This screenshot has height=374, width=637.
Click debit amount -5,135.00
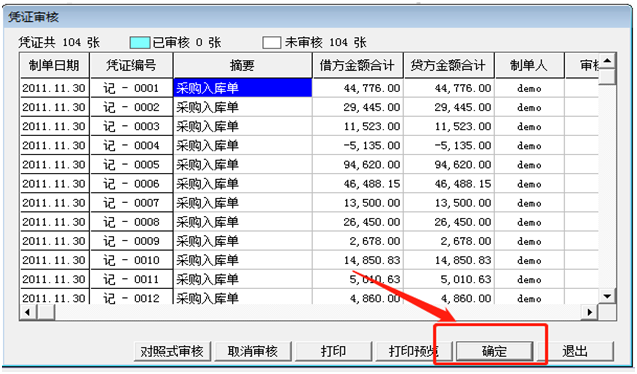point(372,145)
